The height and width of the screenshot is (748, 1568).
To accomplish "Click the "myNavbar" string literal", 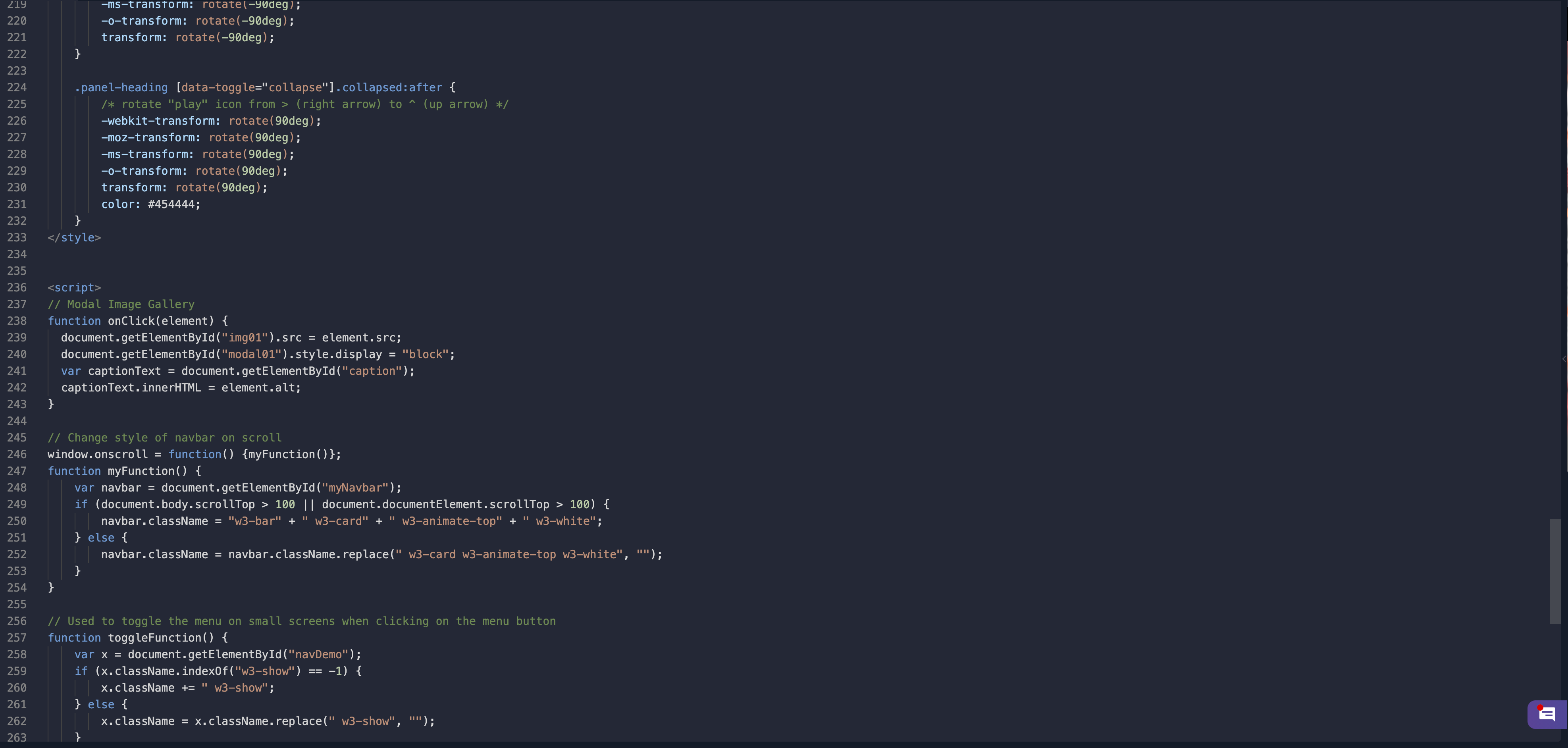I will 355,488.
